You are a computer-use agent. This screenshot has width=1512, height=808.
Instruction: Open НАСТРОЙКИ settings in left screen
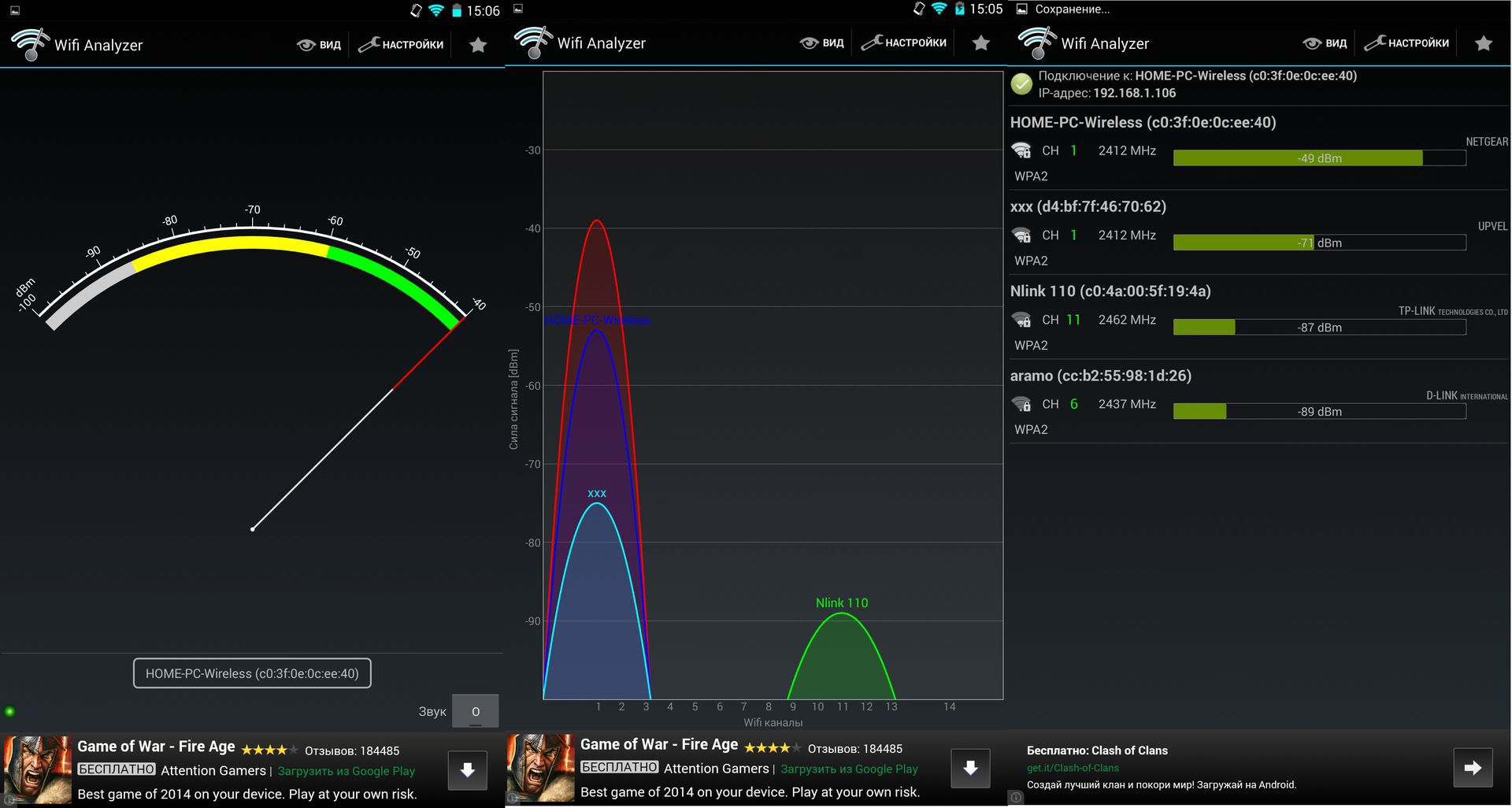pyautogui.click(x=401, y=45)
